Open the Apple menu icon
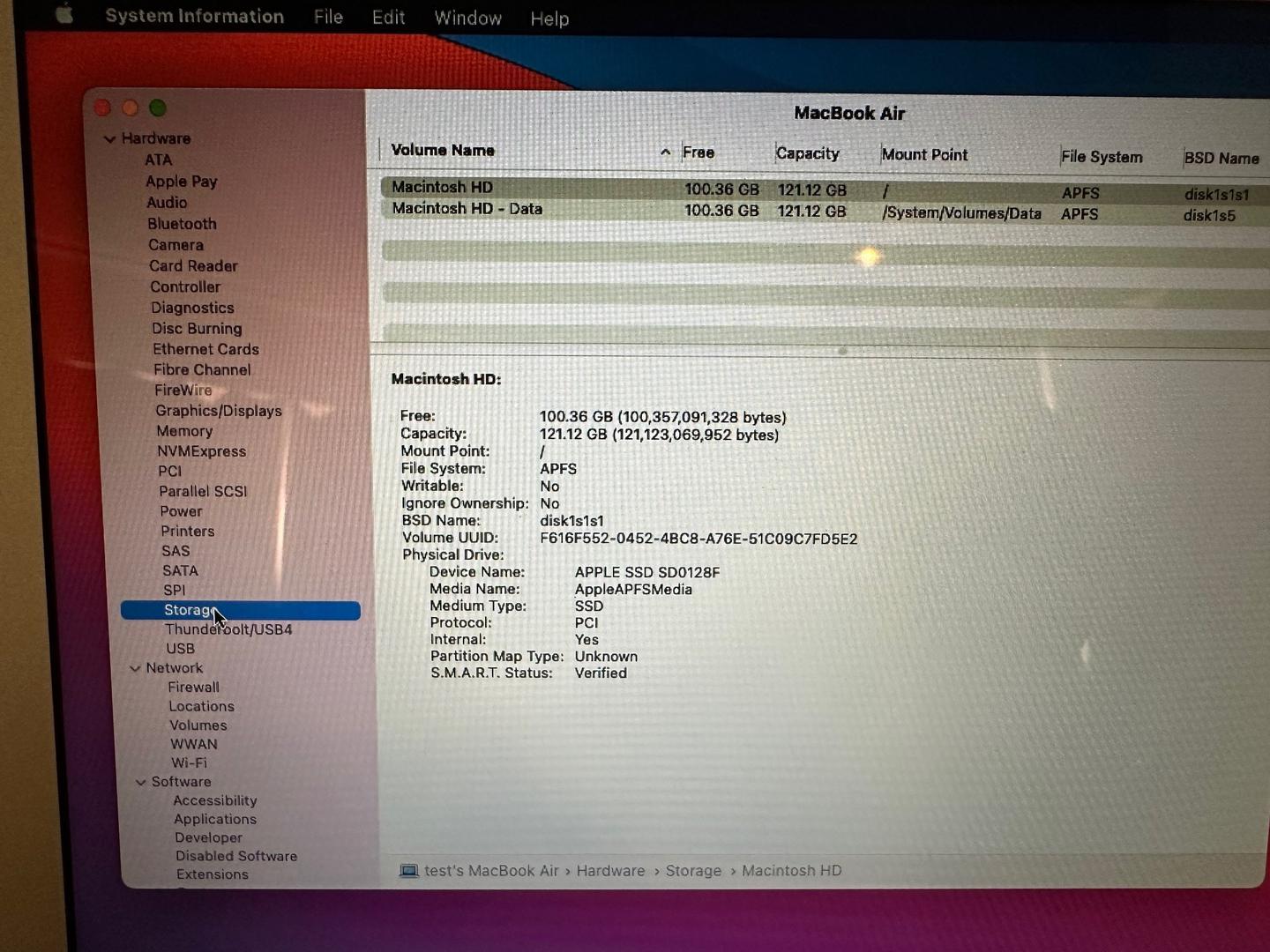This screenshot has width=1270, height=952. 63,15
